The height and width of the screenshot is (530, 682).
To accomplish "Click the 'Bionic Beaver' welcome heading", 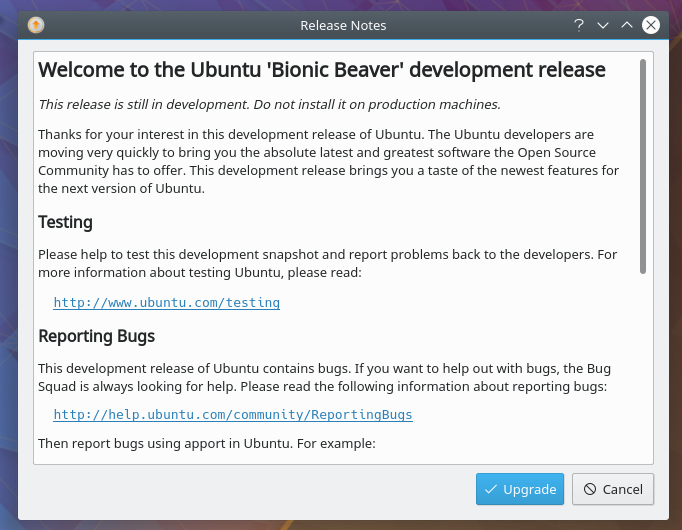I will coord(321,70).
